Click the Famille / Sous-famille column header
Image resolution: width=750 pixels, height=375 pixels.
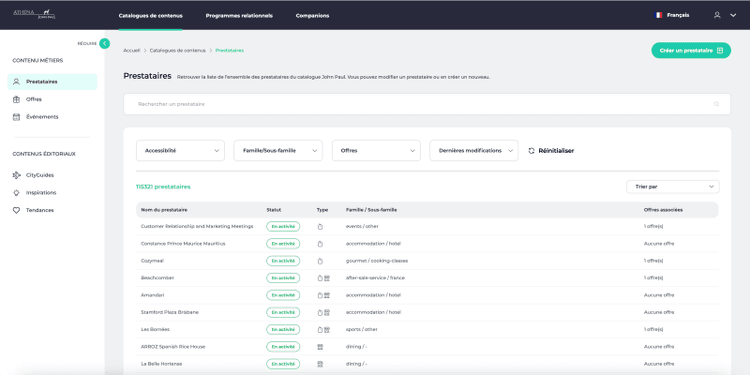click(371, 210)
